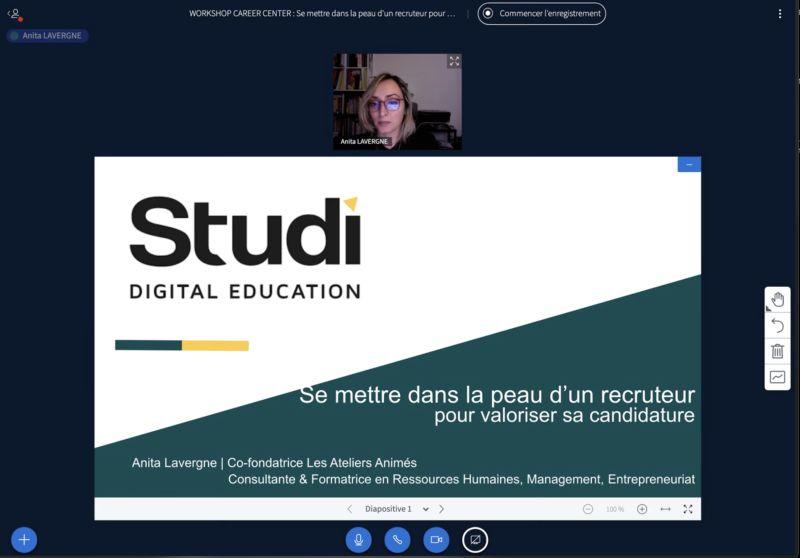Mute the microphone
800x558 pixels.
click(x=359, y=540)
